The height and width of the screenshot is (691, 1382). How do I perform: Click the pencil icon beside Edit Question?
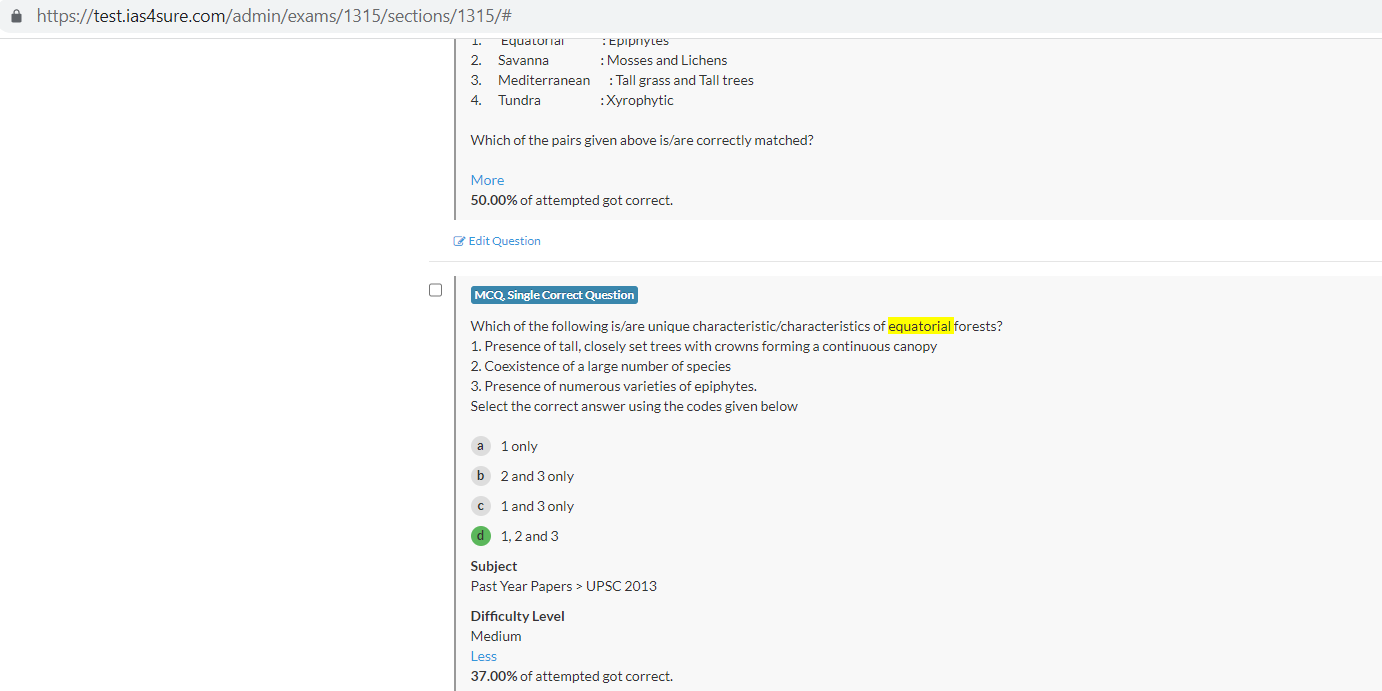point(459,241)
